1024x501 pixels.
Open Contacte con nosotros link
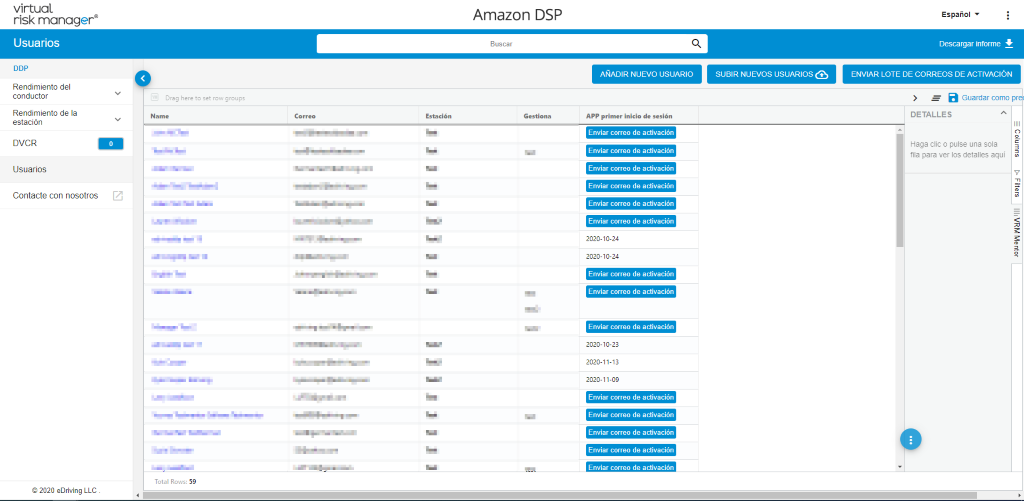pos(56,195)
